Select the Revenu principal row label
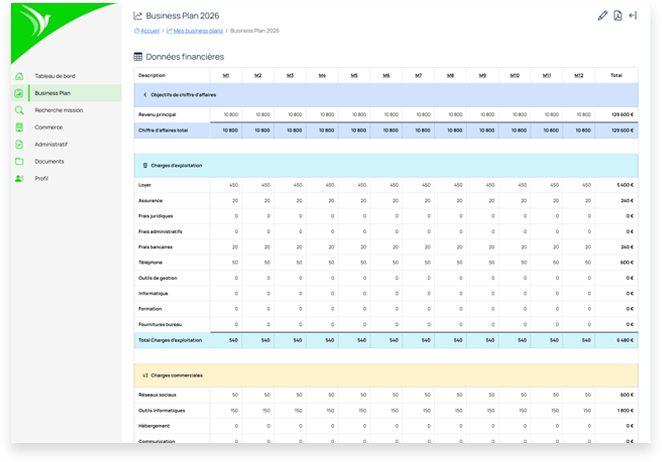The width and height of the screenshot is (662, 462). point(157,114)
